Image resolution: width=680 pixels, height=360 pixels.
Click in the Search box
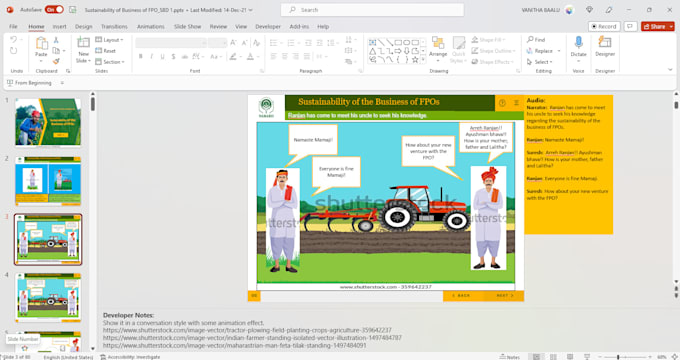click(372, 10)
